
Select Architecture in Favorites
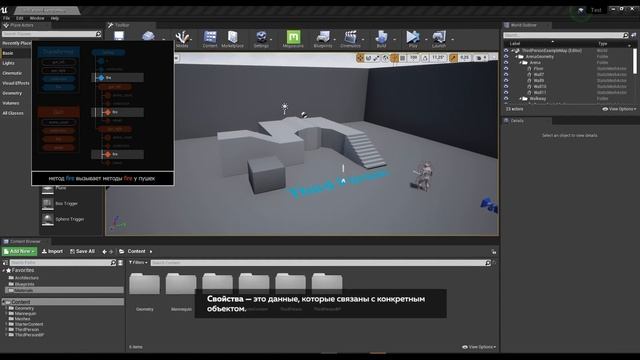27,278
